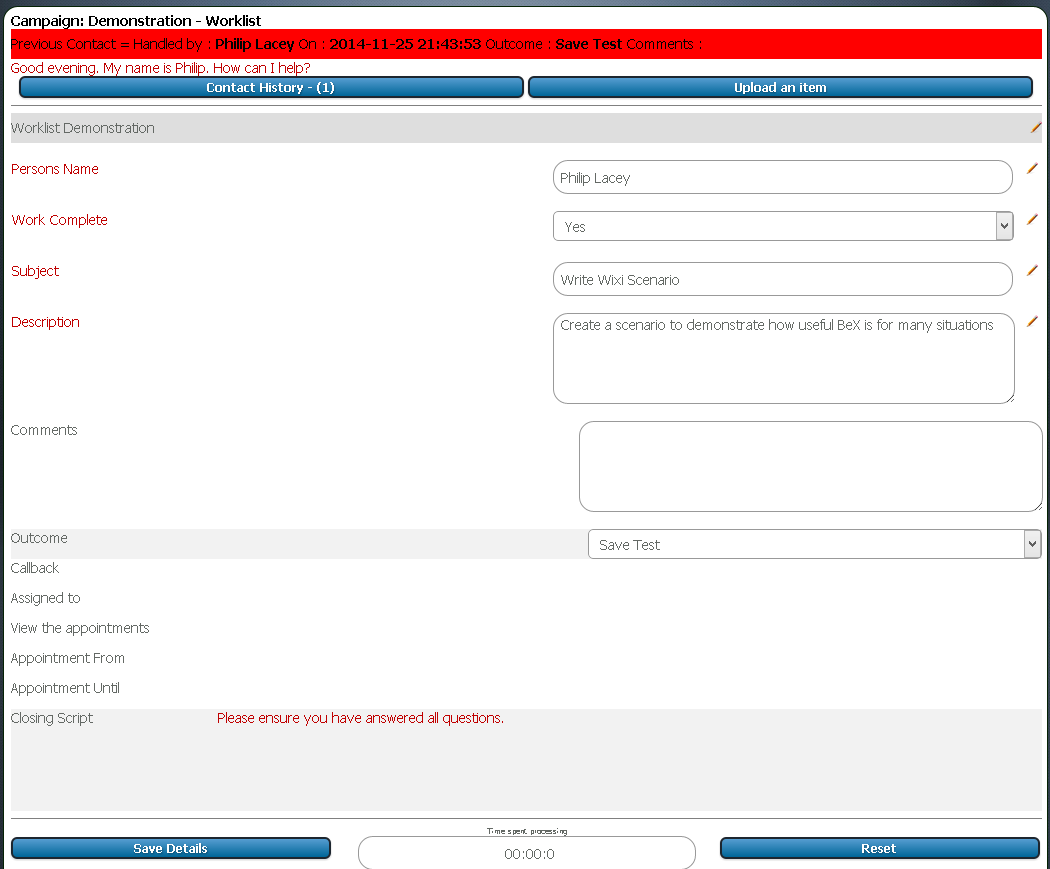Click the pencil icon next to Persons Name
The height and width of the screenshot is (869, 1050).
[1032, 169]
